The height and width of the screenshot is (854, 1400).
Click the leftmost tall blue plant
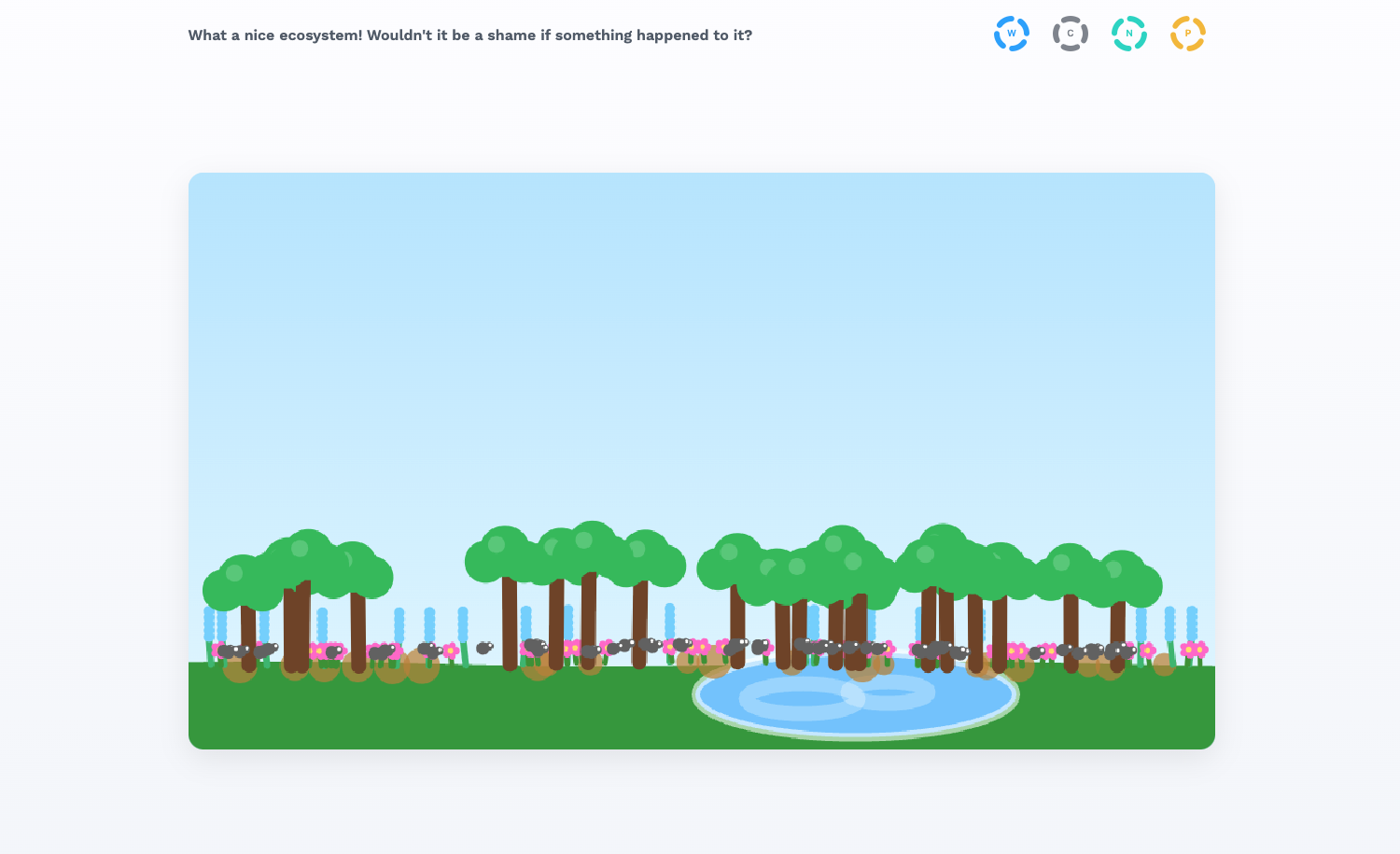pyautogui.click(x=209, y=623)
